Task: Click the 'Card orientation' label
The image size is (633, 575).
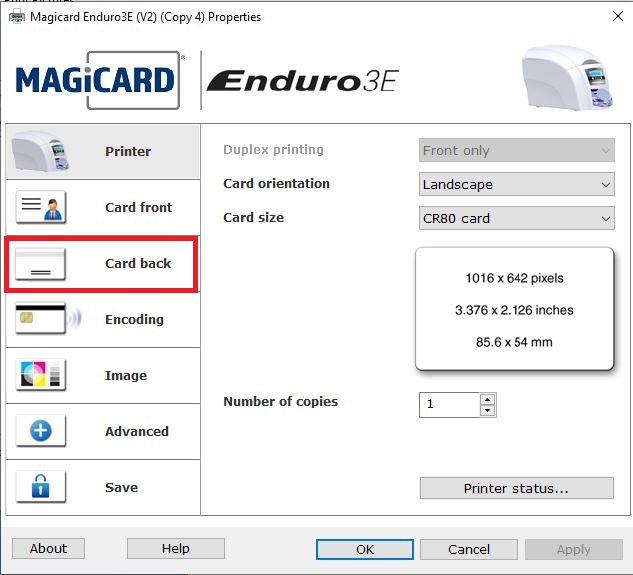Action: [277, 183]
